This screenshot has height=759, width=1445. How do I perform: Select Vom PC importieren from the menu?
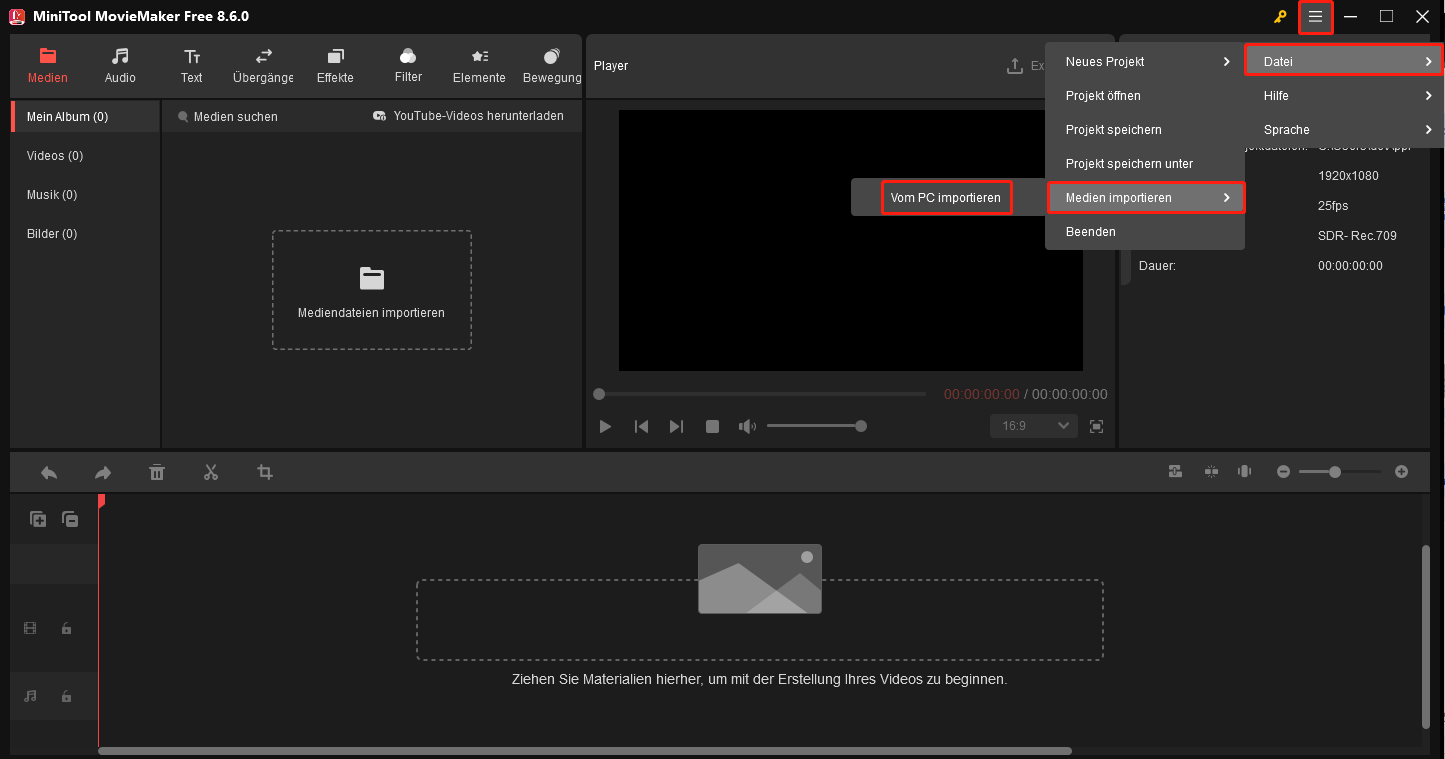point(946,197)
